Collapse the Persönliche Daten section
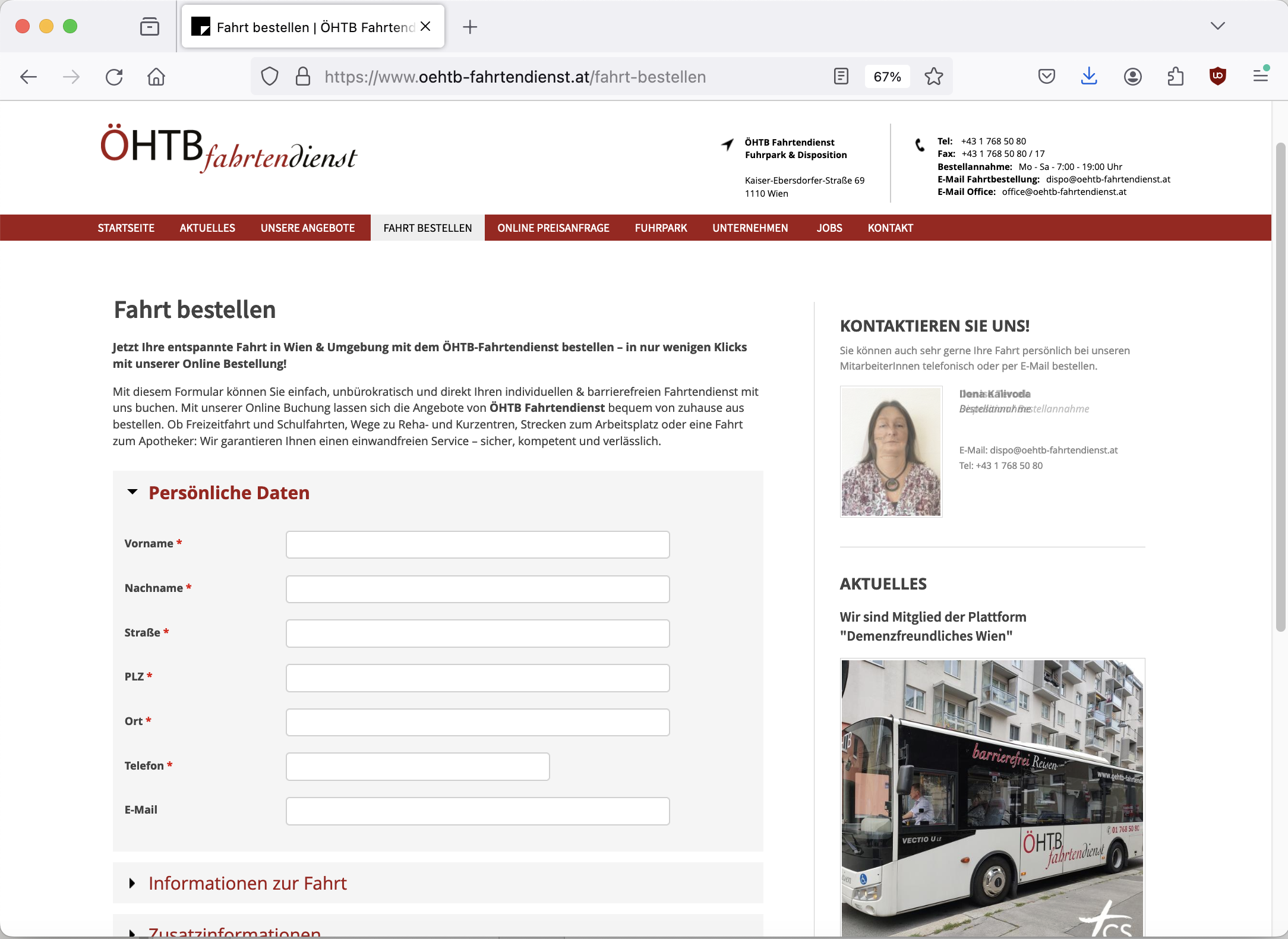1288x939 pixels. coord(229,493)
